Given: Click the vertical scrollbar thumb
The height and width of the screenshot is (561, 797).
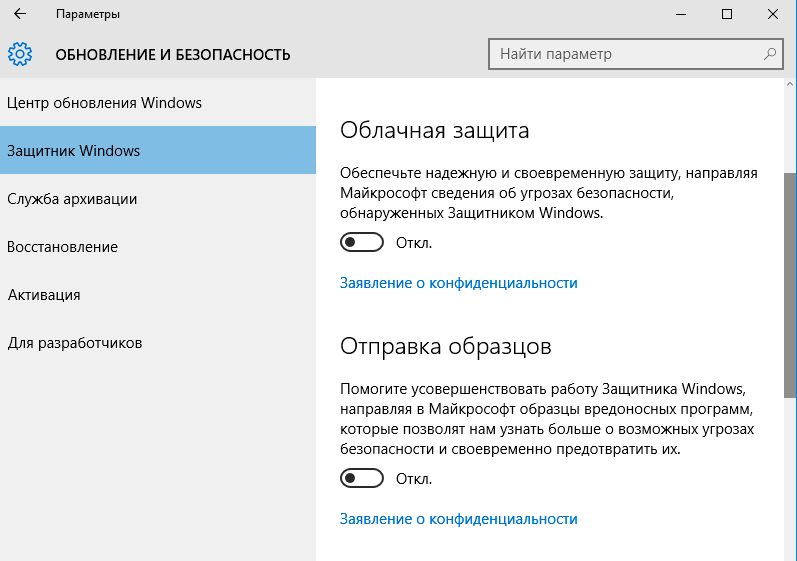Looking at the screenshot, I should click(x=790, y=285).
